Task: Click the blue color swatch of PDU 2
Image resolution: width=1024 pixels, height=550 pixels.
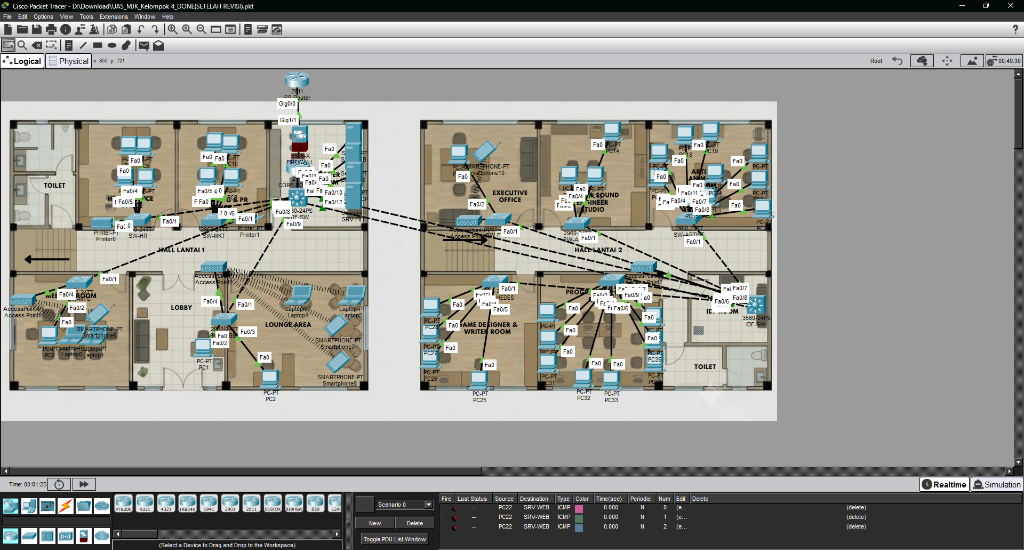Action: click(579, 527)
